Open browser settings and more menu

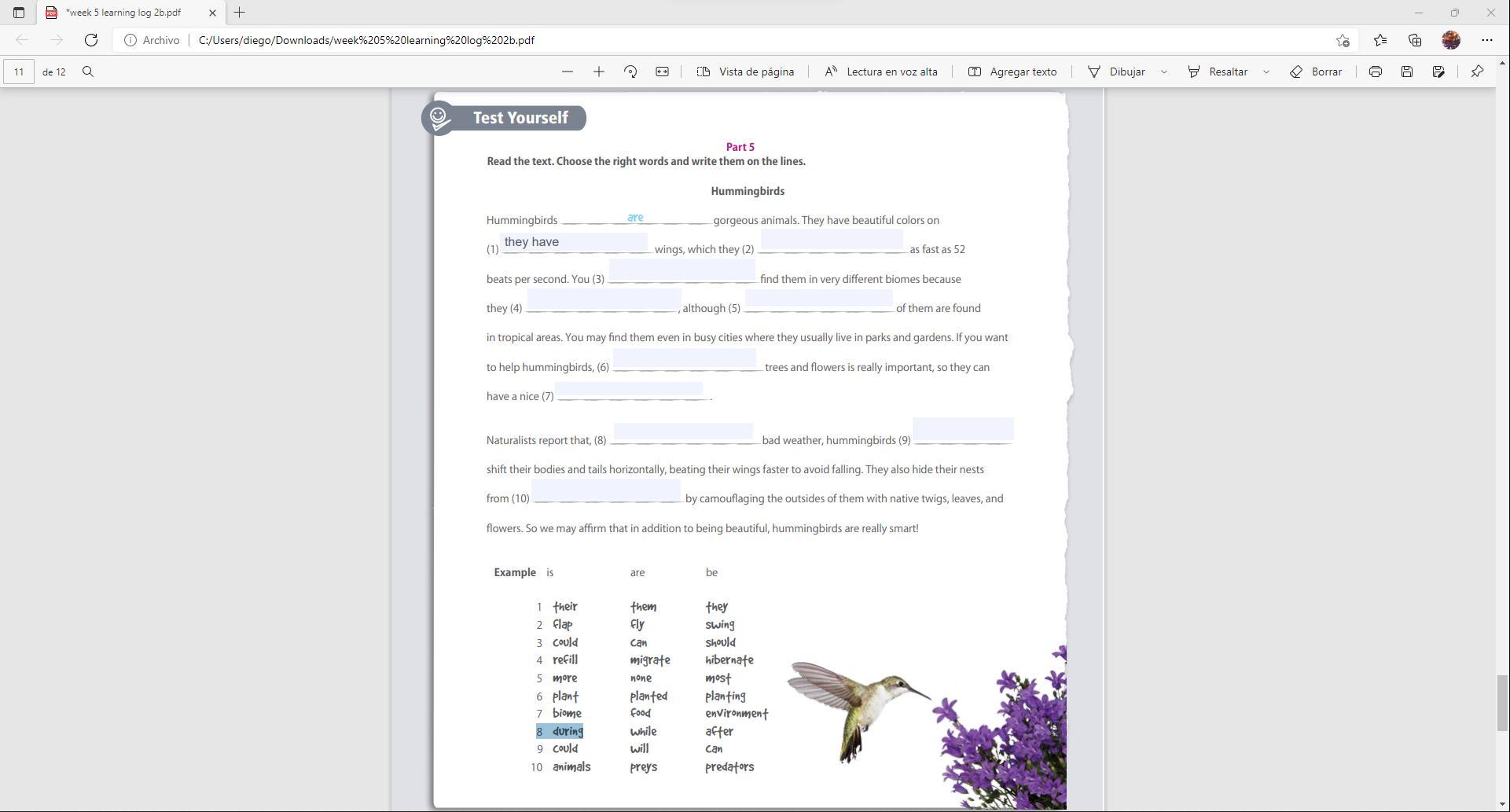1487,40
